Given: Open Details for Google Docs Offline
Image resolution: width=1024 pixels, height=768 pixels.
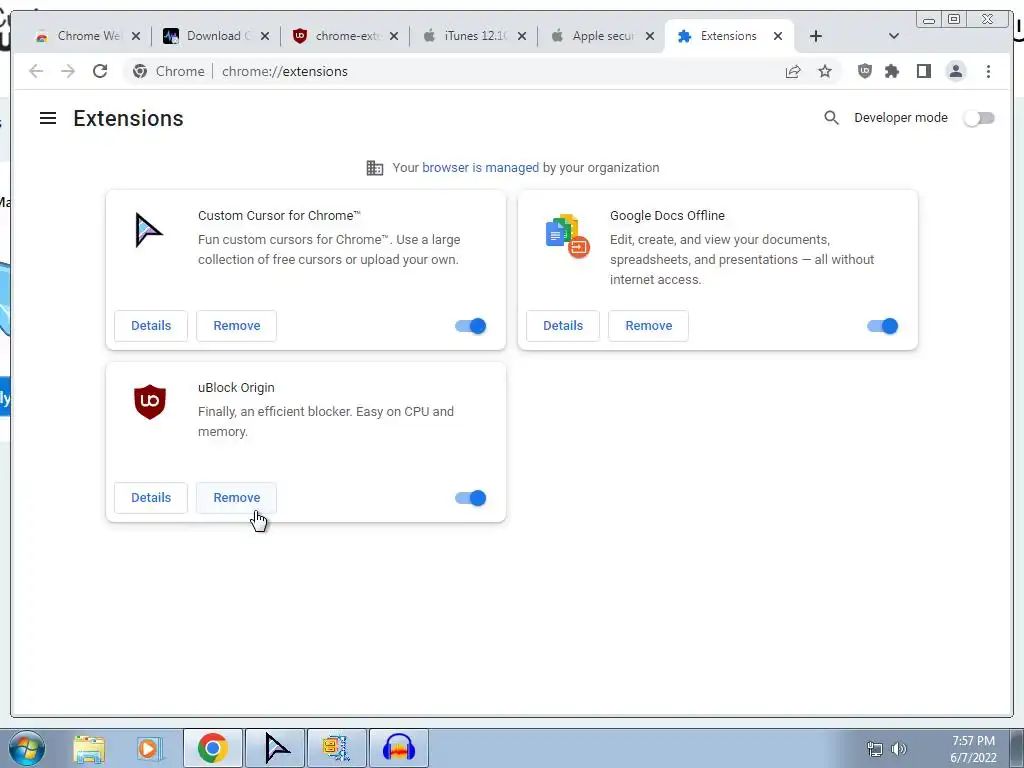Looking at the screenshot, I should click(563, 325).
